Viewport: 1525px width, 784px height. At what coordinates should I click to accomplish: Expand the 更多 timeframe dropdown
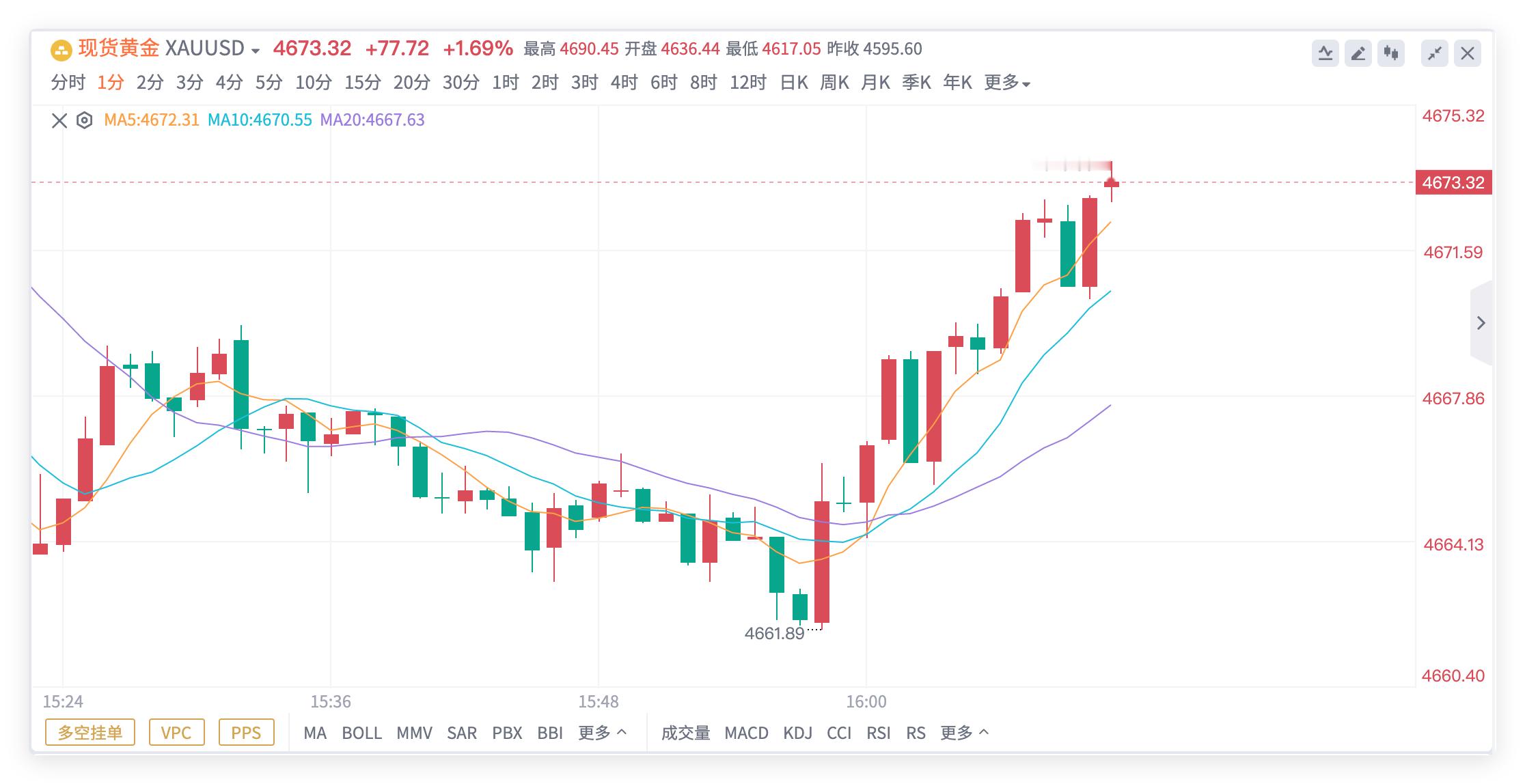(x=1007, y=83)
